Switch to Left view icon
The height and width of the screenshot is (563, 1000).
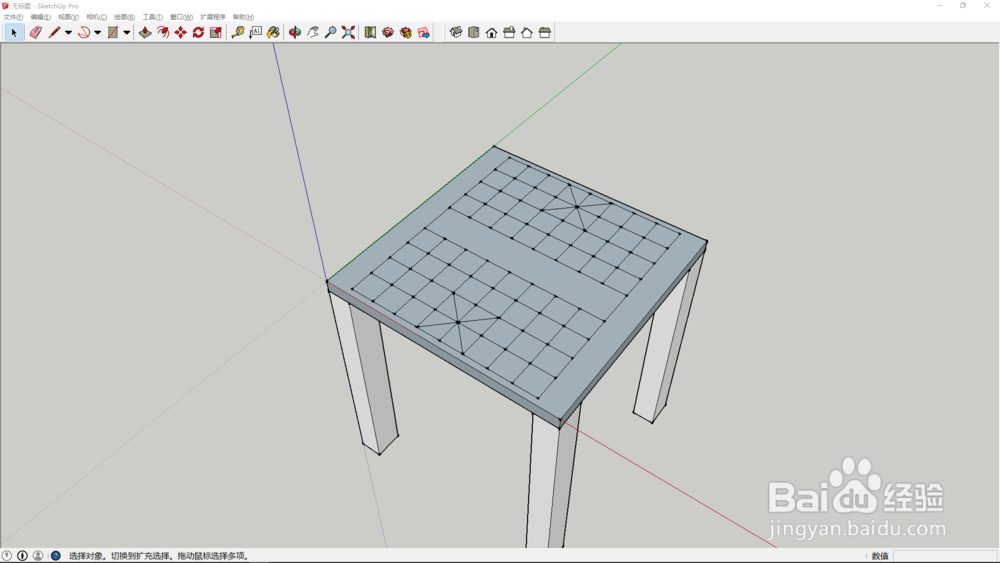click(545, 33)
